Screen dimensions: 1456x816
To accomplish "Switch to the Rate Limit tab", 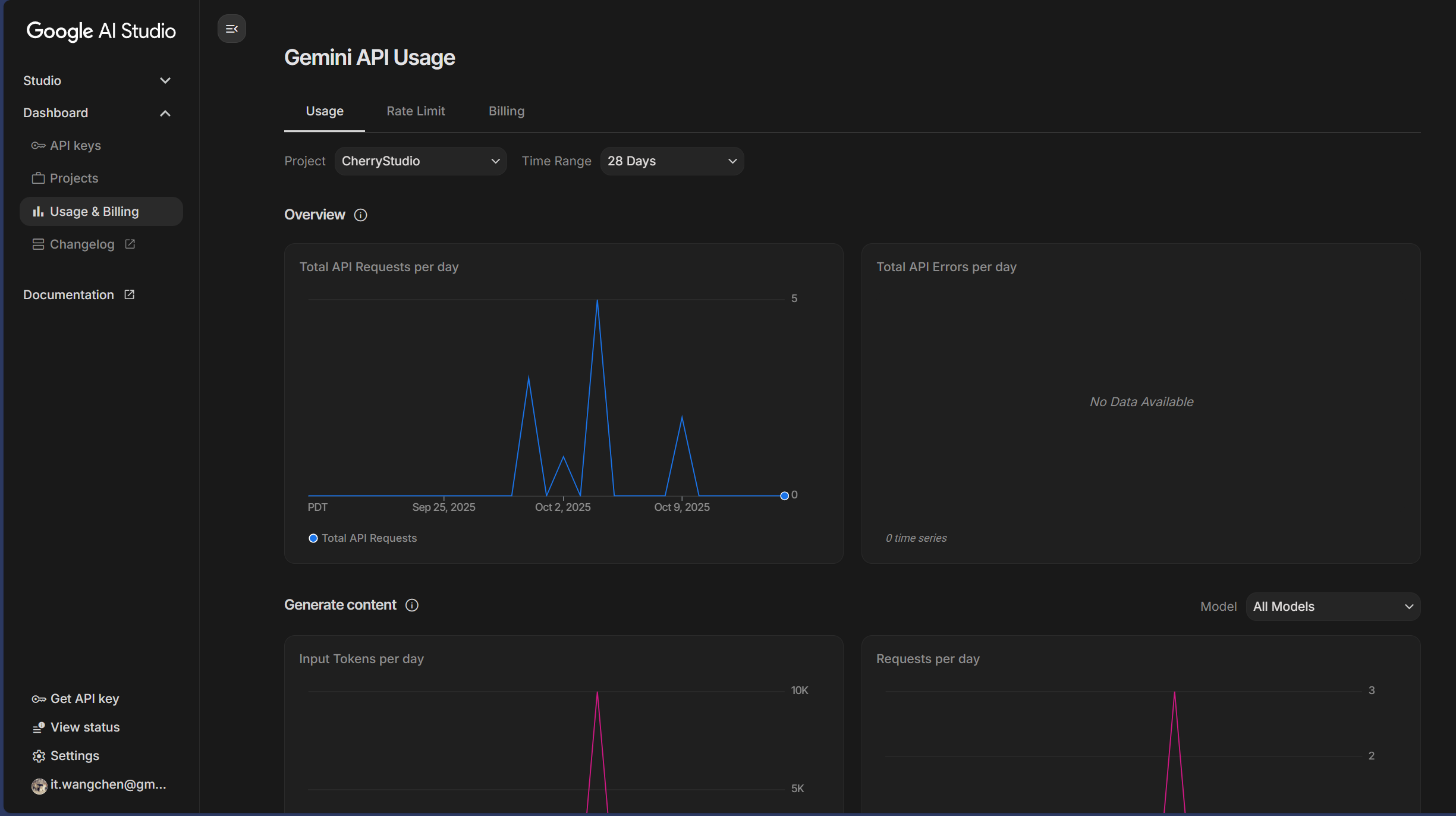I will pos(416,111).
